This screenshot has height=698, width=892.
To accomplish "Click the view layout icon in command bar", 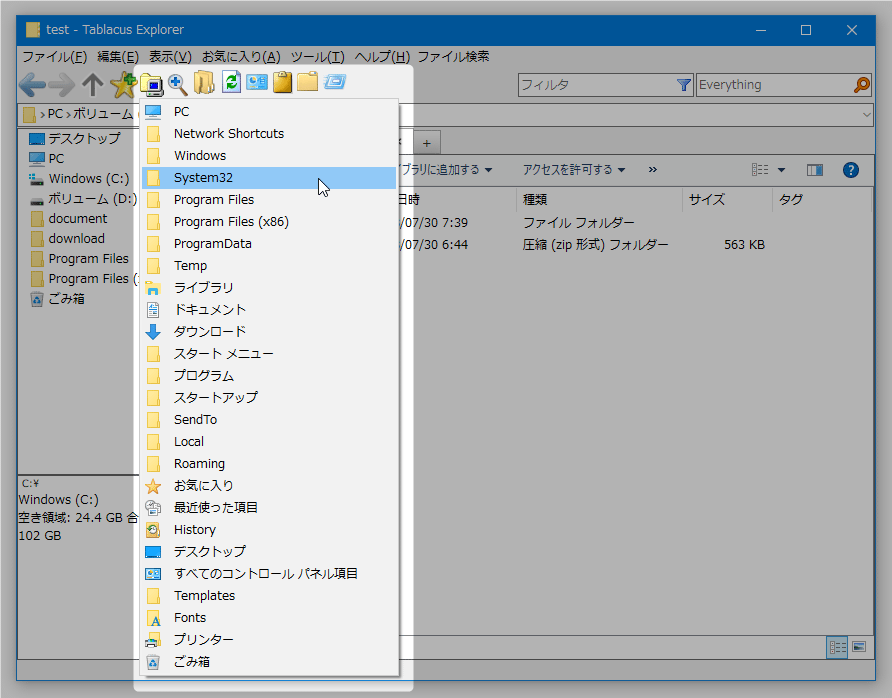I will [759, 170].
